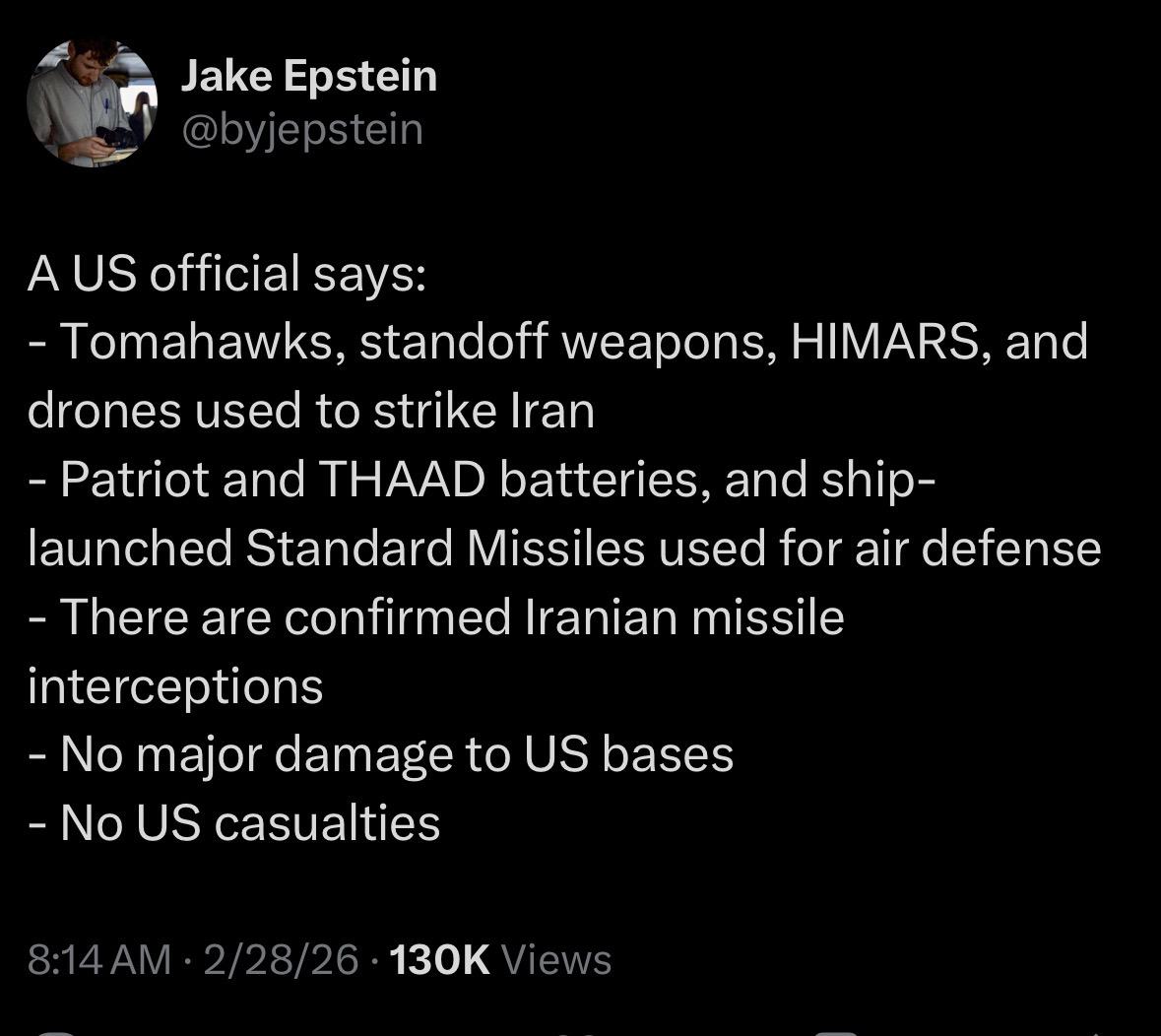The image size is (1161, 1036).
Task: Click the "A US official says:" line
Action: [226, 274]
